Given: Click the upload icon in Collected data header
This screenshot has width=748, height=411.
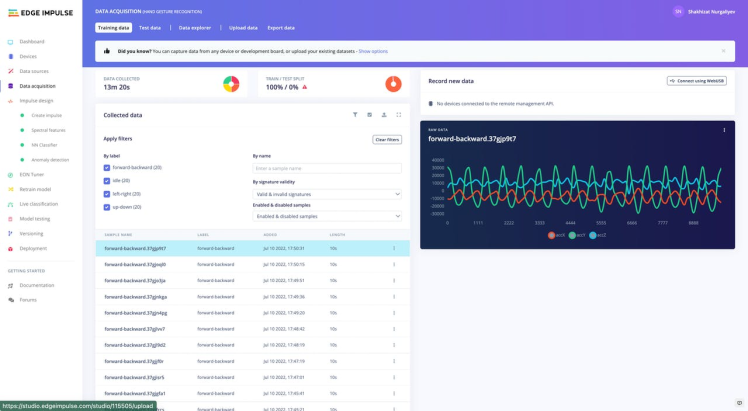Looking at the screenshot, I should 384,115.
